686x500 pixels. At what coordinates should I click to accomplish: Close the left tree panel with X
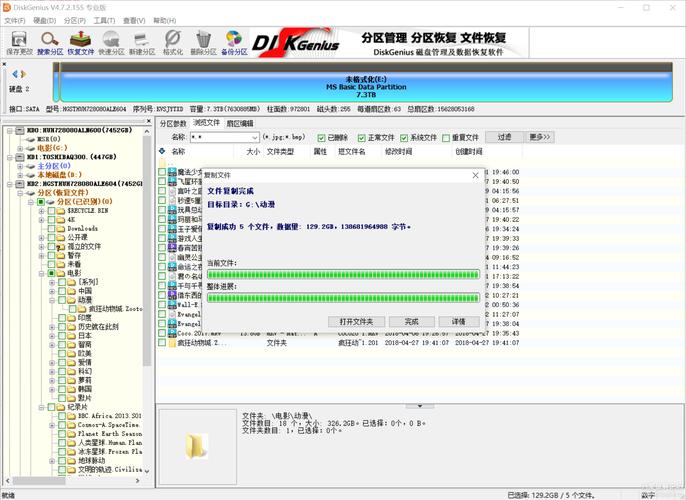point(149,121)
